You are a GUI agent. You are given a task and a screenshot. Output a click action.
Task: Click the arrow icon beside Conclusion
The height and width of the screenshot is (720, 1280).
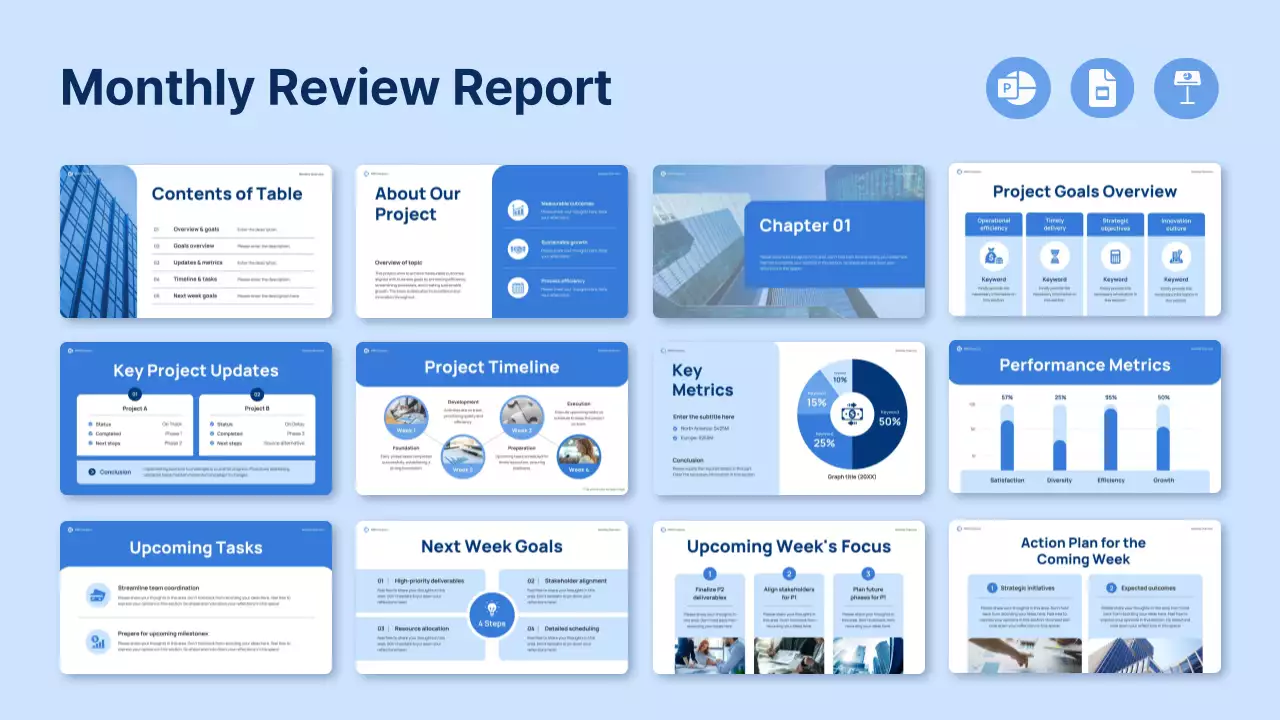pyautogui.click(x=92, y=472)
